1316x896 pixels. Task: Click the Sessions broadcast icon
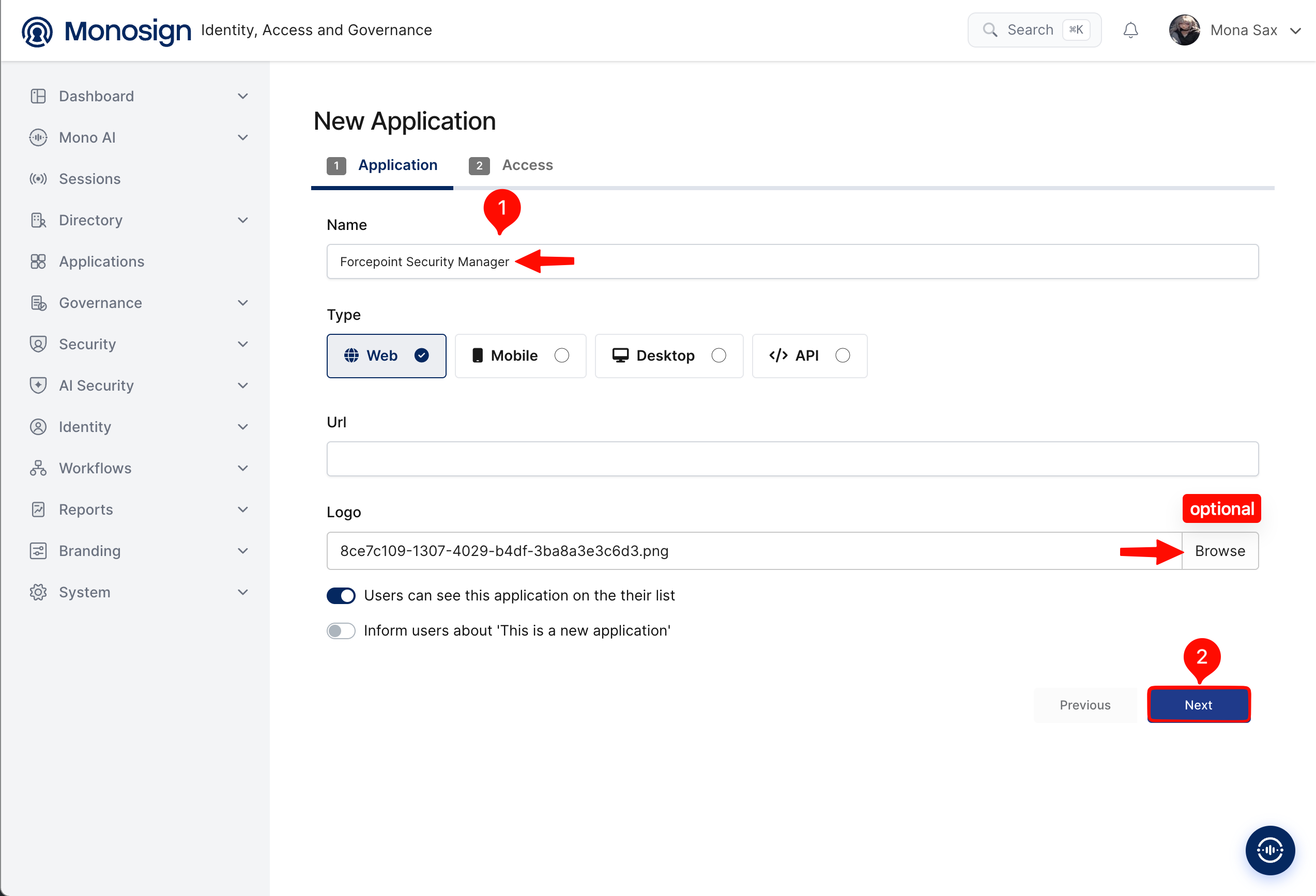coord(38,179)
